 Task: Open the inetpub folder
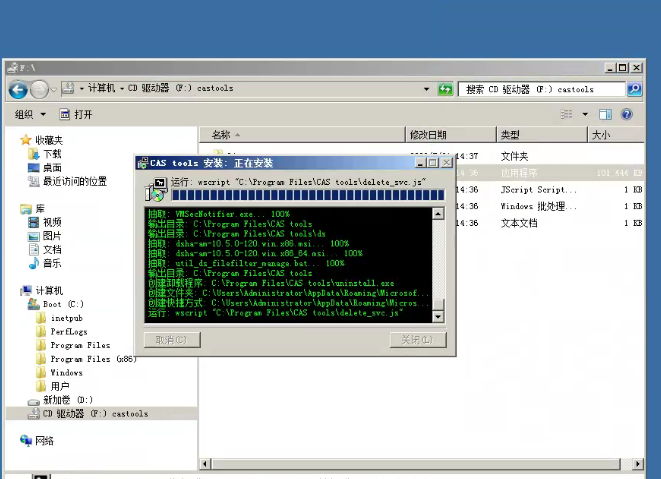point(66,318)
